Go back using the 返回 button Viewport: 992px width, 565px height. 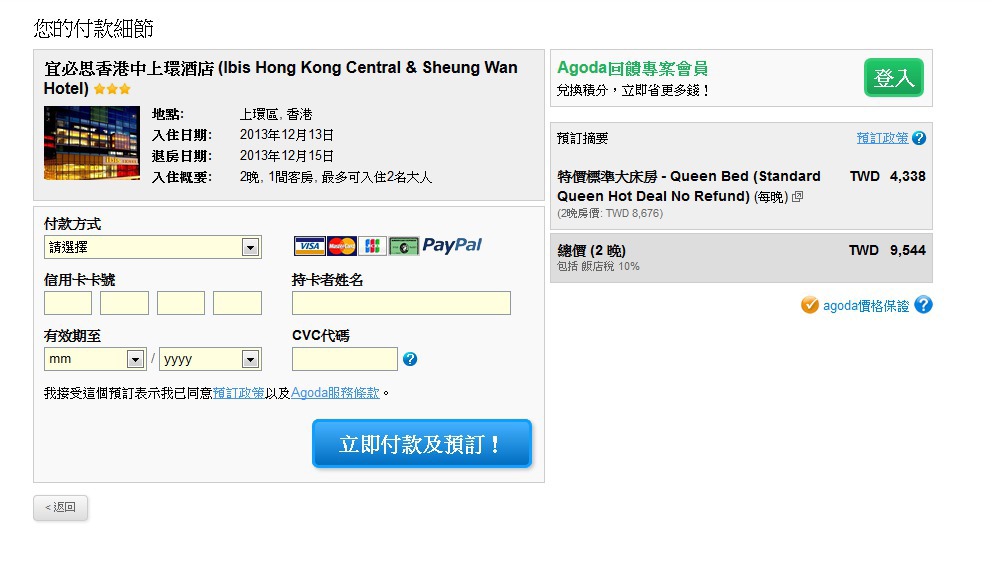61,507
